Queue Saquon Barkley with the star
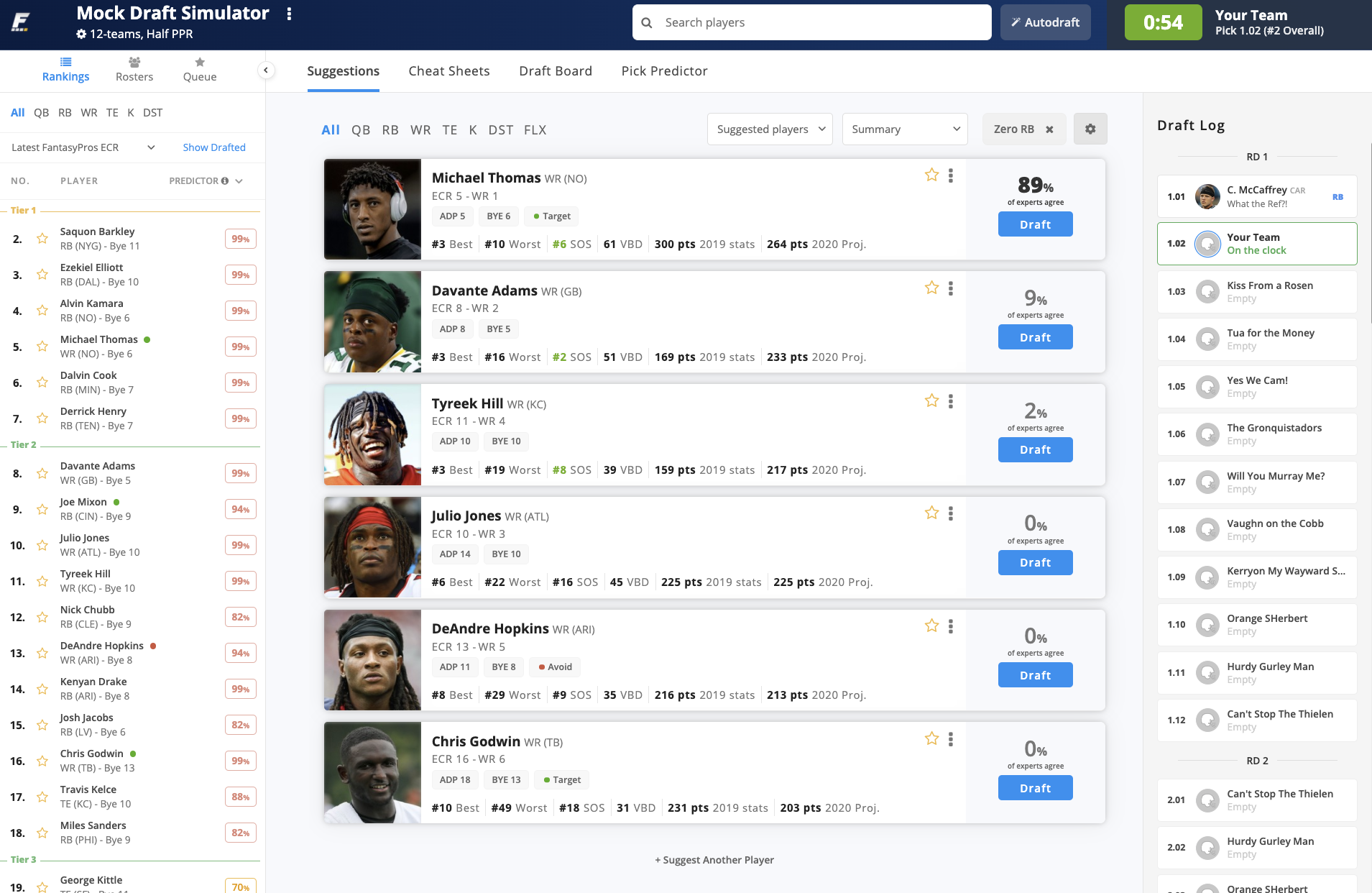The height and width of the screenshot is (893, 1372). (42, 239)
